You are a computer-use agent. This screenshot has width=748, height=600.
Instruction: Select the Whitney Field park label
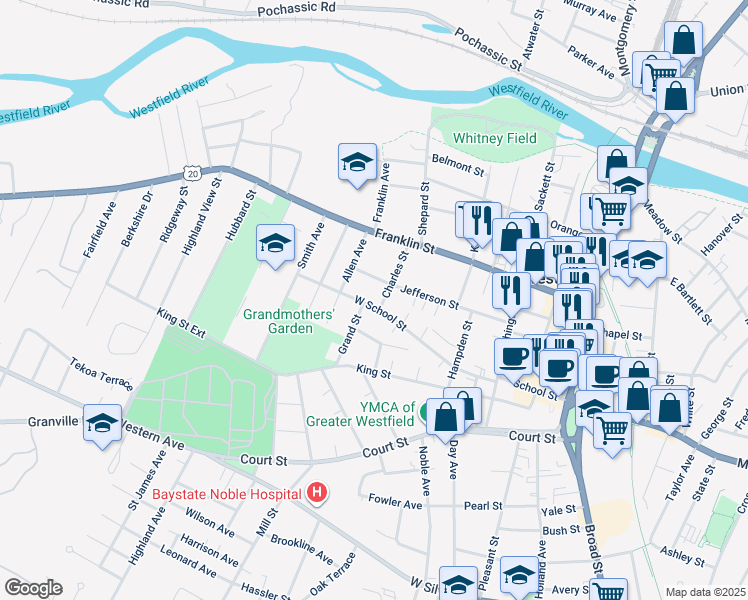click(x=495, y=138)
